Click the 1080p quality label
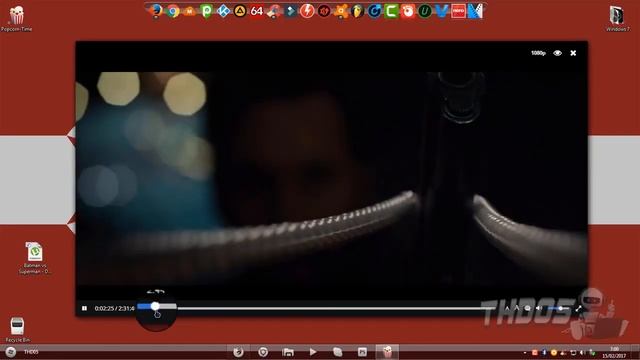Image resolution: width=640 pixels, height=360 pixels. [538, 53]
